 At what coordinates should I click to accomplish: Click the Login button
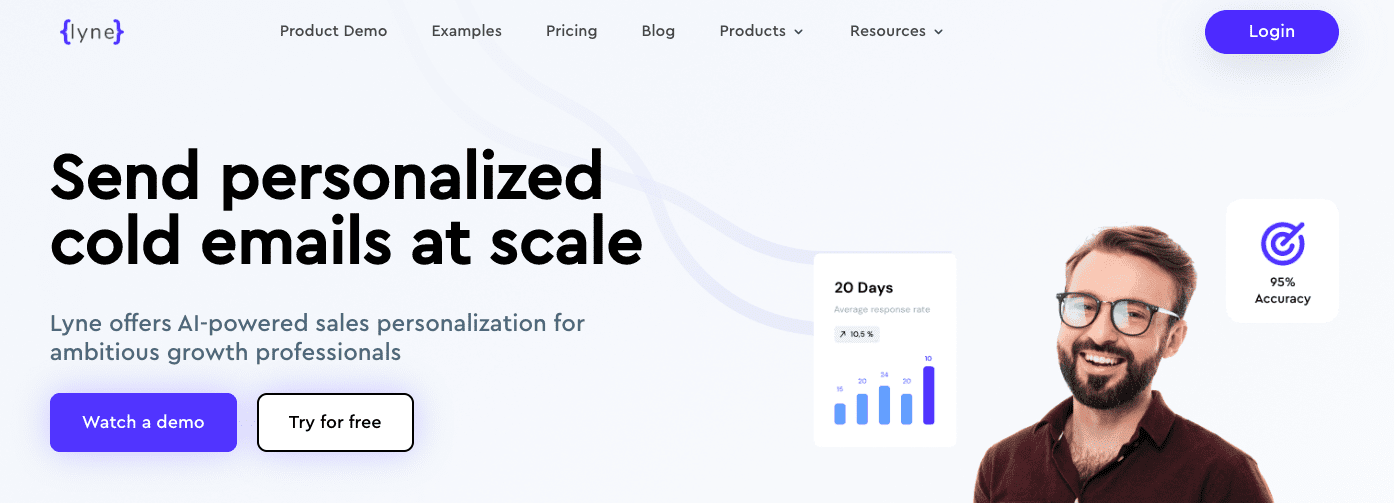tap(1271, 32)
